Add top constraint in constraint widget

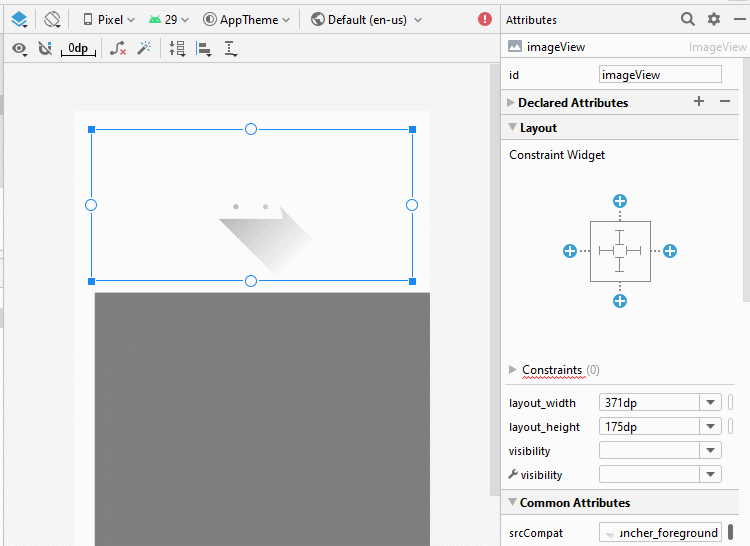(620, 201)
